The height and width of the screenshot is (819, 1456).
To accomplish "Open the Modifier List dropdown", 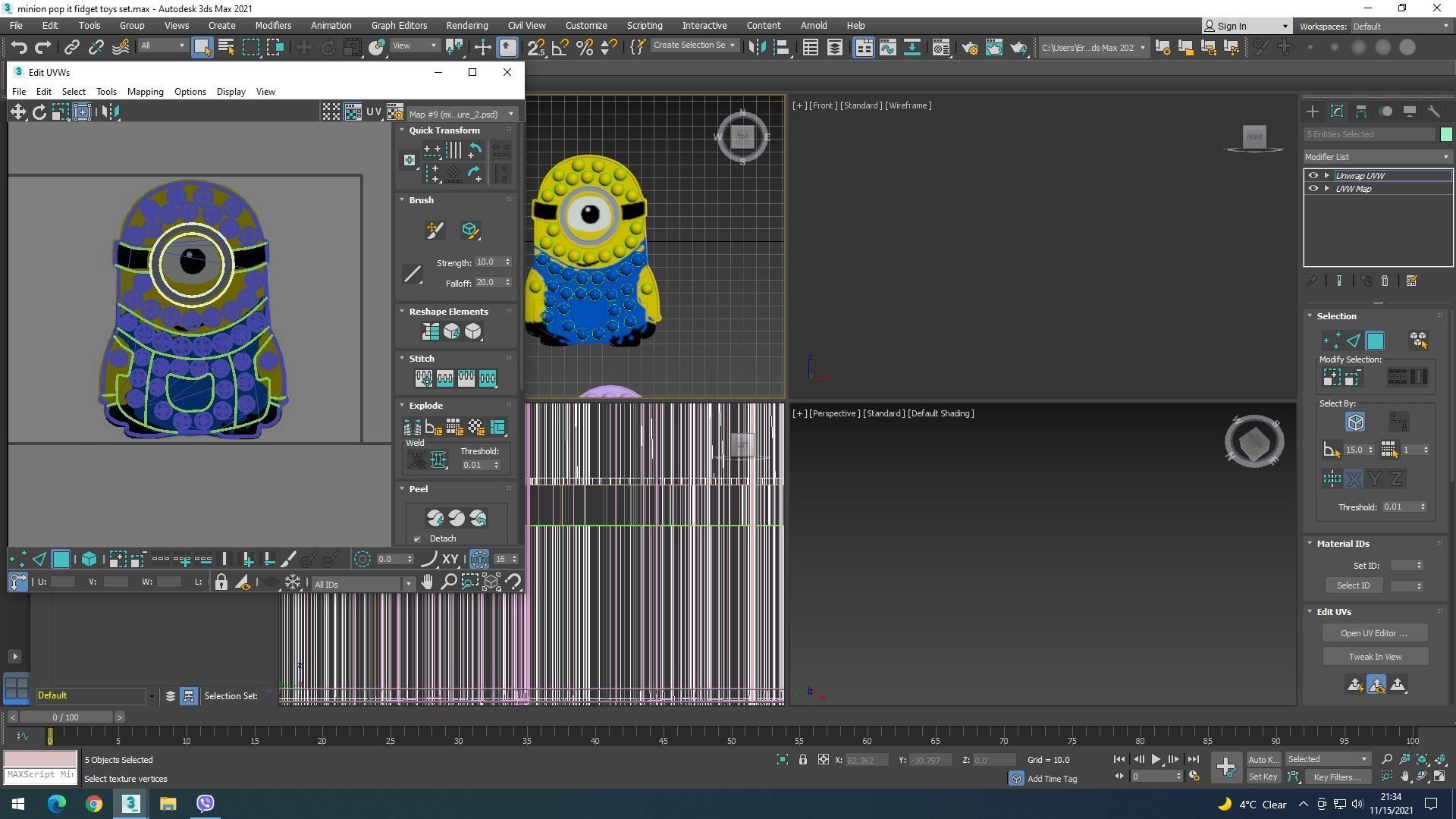I will [x=1376, y=157].
